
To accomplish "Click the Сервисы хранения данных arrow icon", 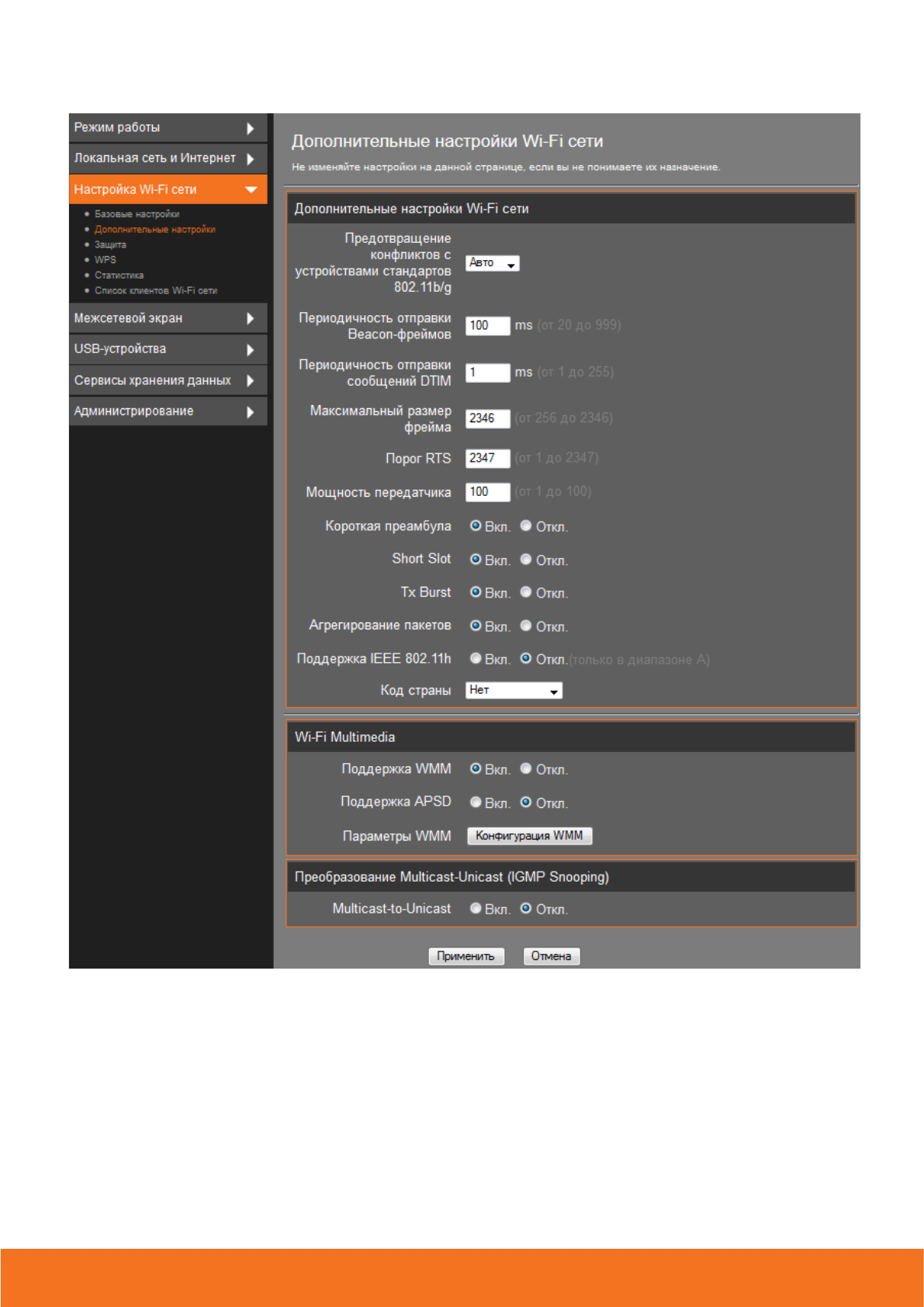I will coord(250,380).
